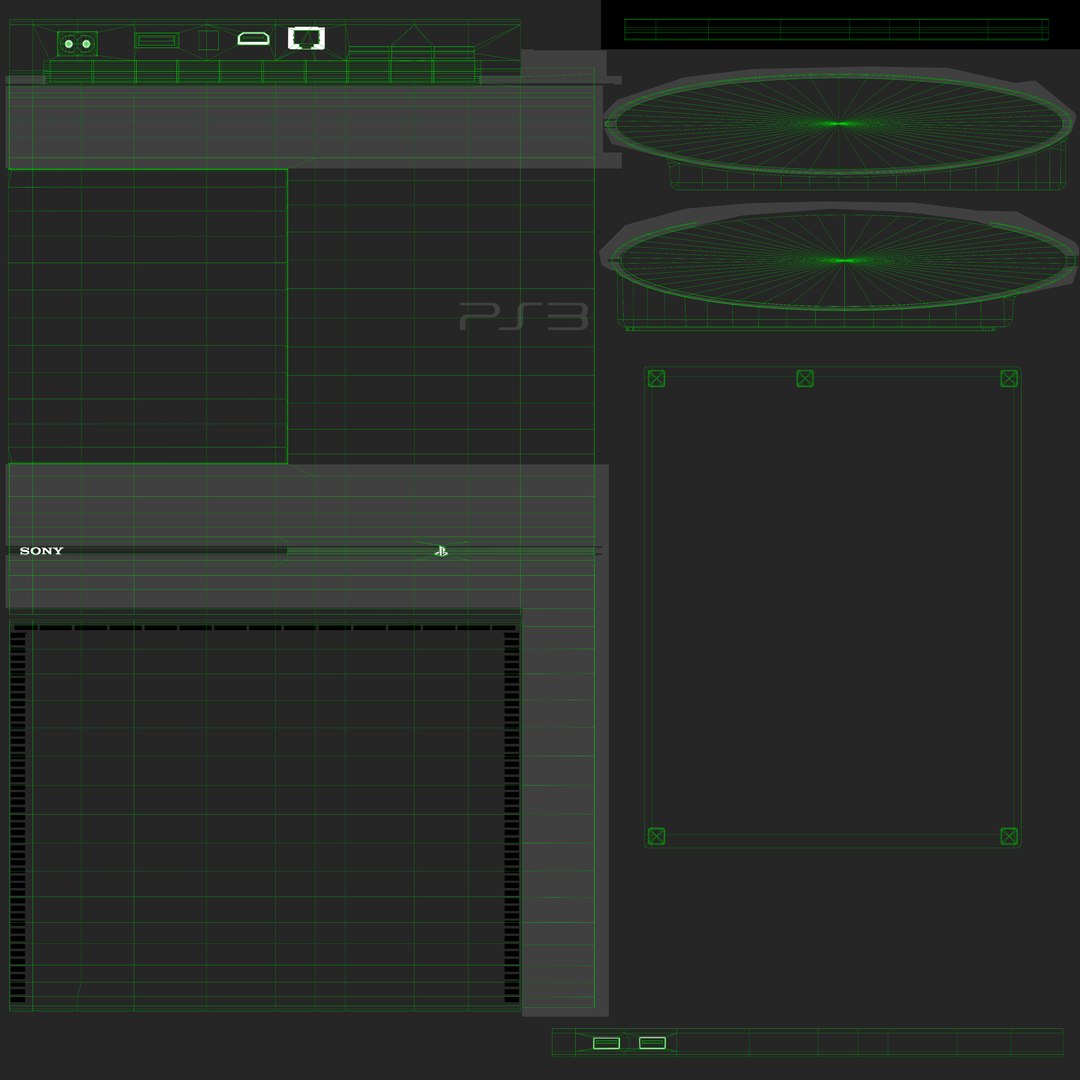Click the white Ethernet port icon
This screenshot has height=1080, width=1080.
point(307,38)
